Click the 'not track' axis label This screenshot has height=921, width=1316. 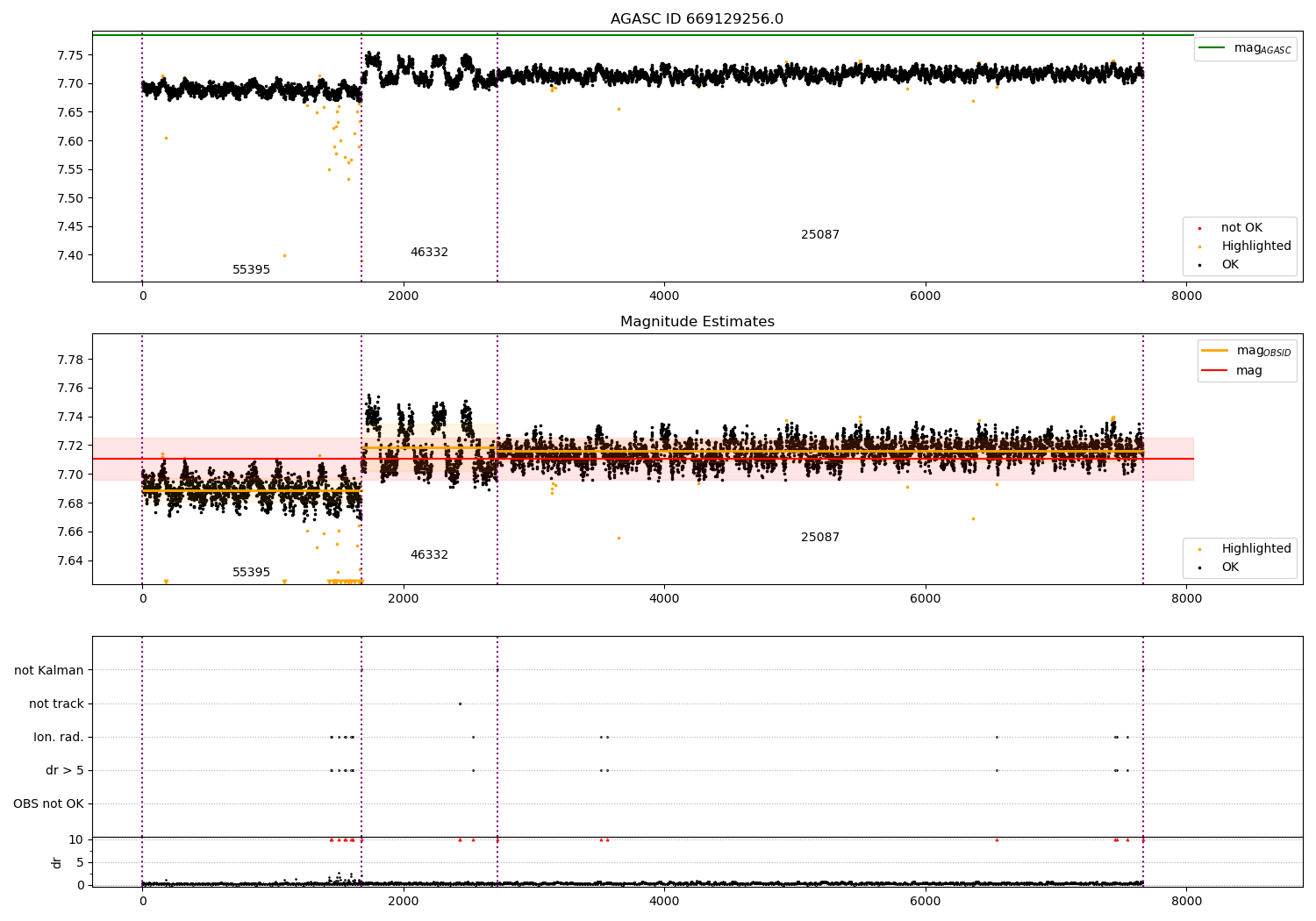click(x=56, y=704)
